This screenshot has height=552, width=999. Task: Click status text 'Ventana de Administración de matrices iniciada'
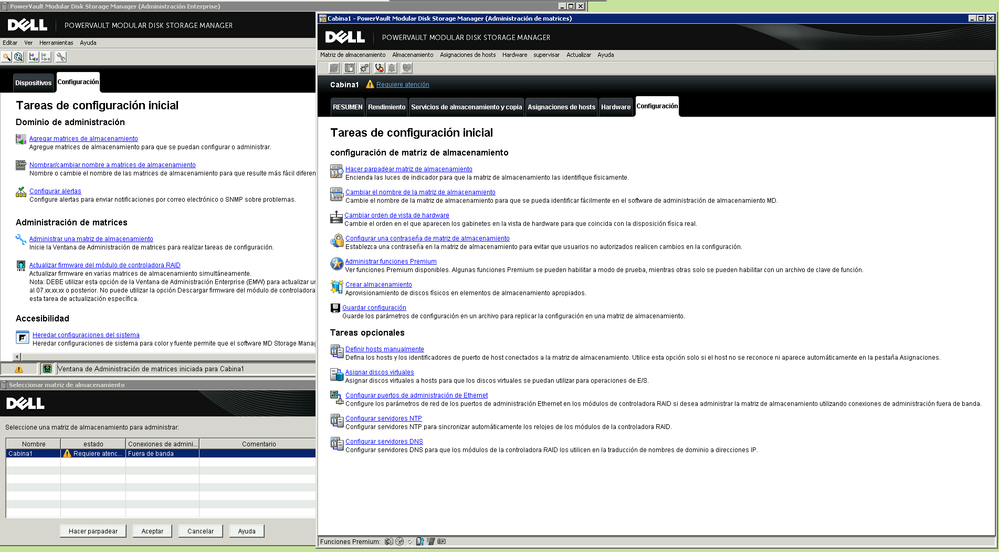pos(150,369)
